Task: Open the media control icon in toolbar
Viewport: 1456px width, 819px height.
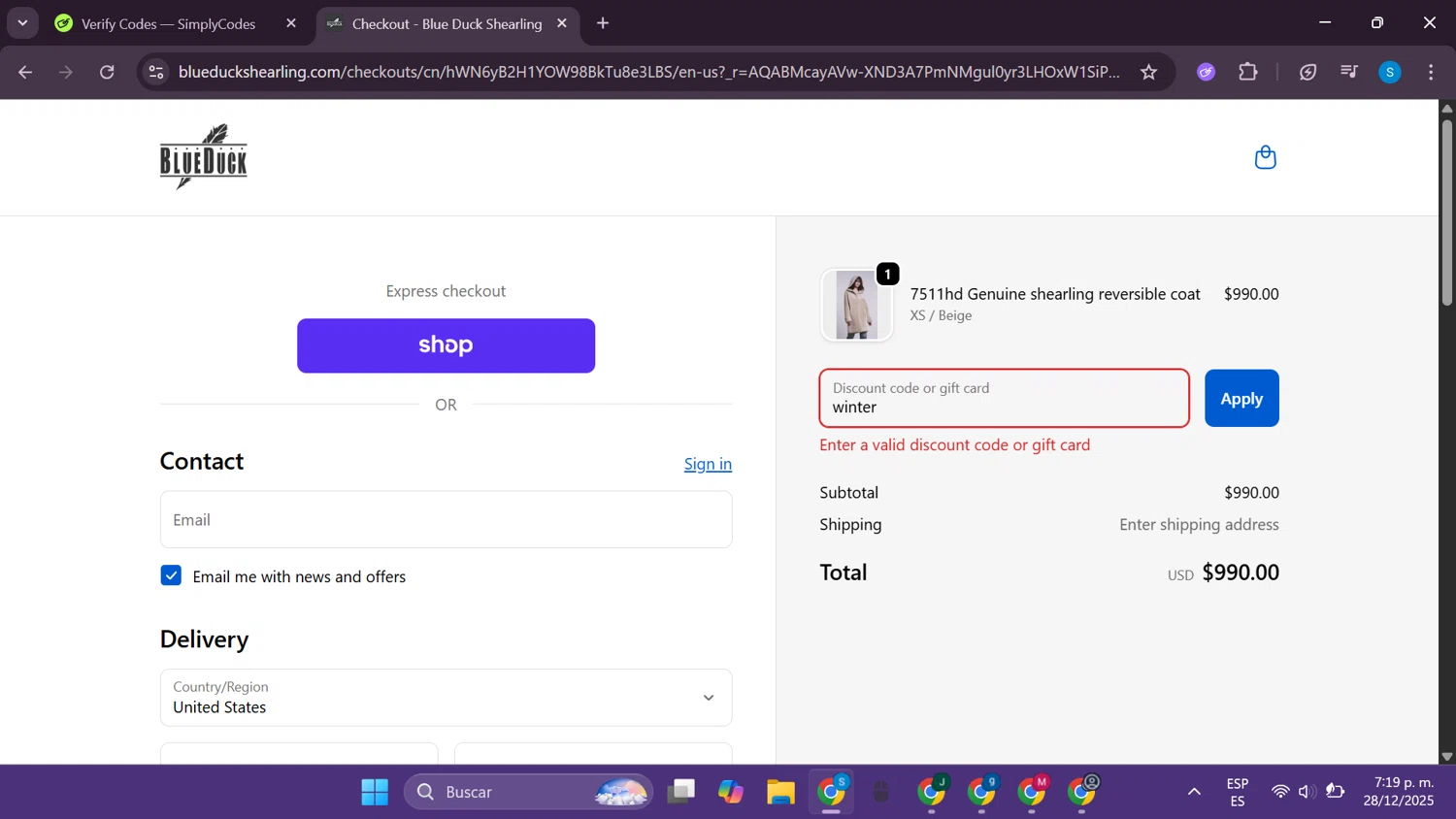Action: [1349, 72]
